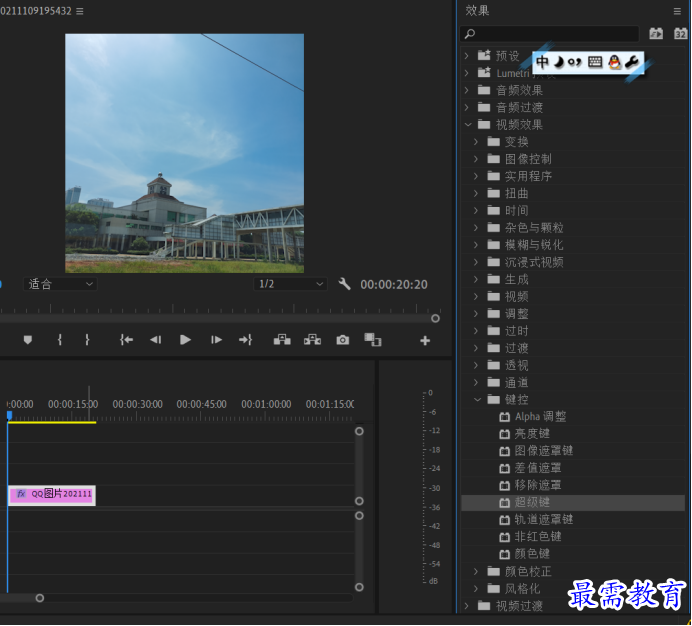
Task: Switch IME via the 中 icon
Action: (542, 62)
